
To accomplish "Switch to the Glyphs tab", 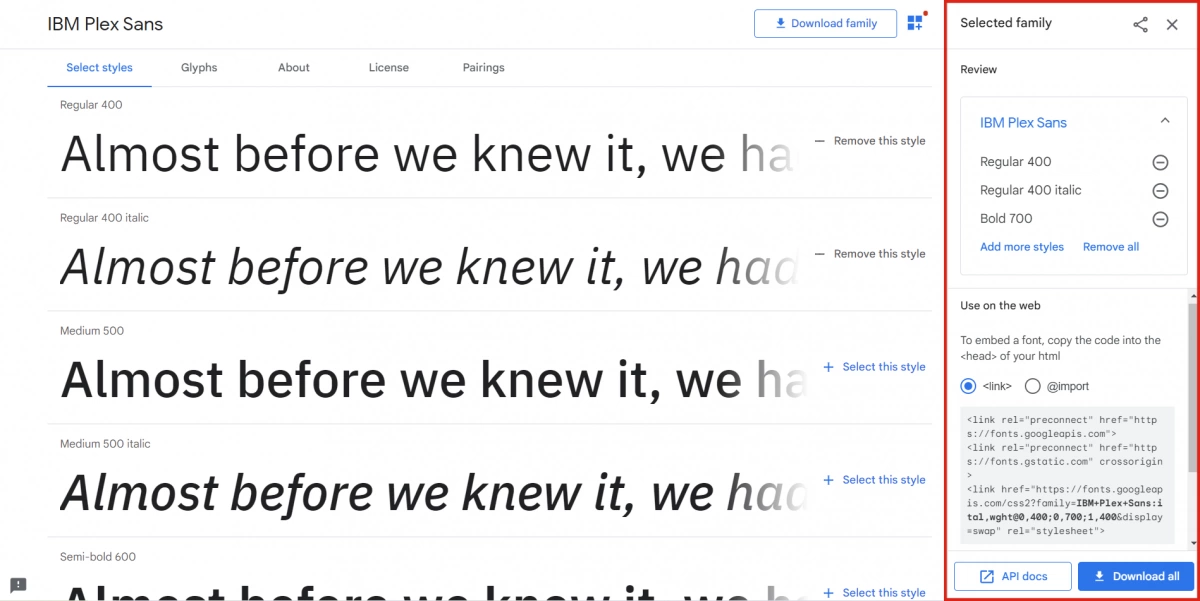I will point(199,68).
